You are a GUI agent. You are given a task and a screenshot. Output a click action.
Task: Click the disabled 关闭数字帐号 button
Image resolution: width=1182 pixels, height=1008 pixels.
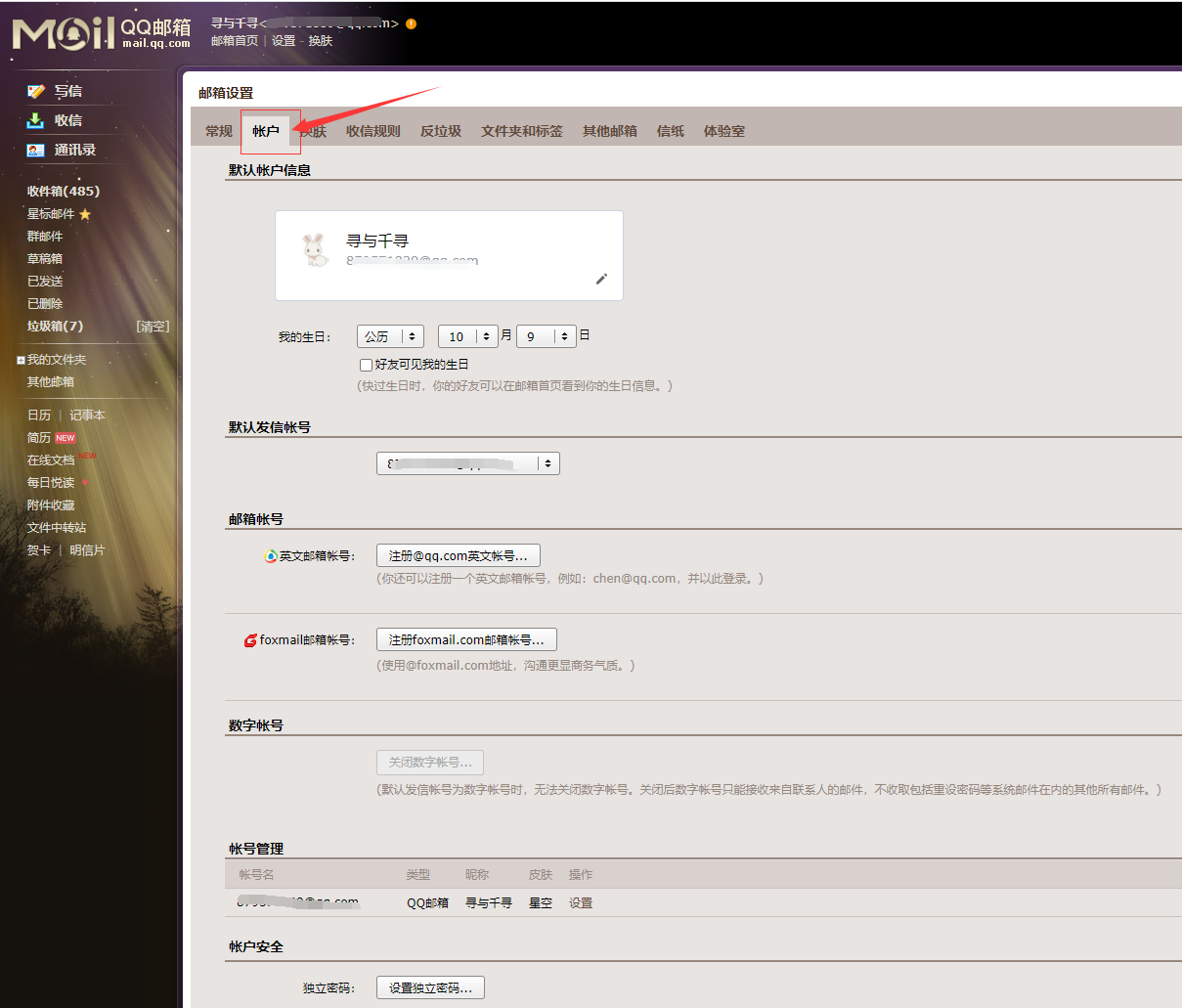point(430,763)
